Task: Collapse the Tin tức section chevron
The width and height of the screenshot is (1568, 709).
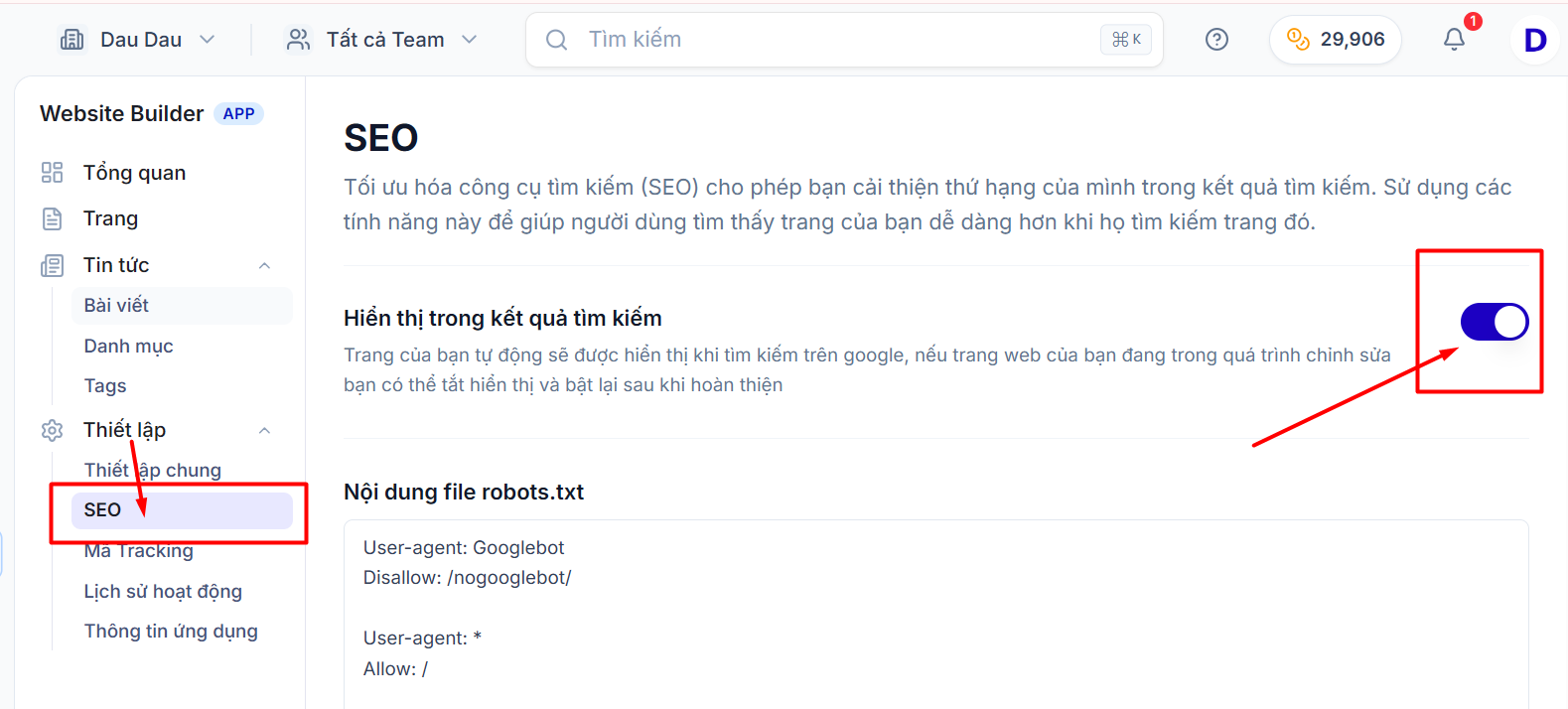Action: [x=264, y=265]
